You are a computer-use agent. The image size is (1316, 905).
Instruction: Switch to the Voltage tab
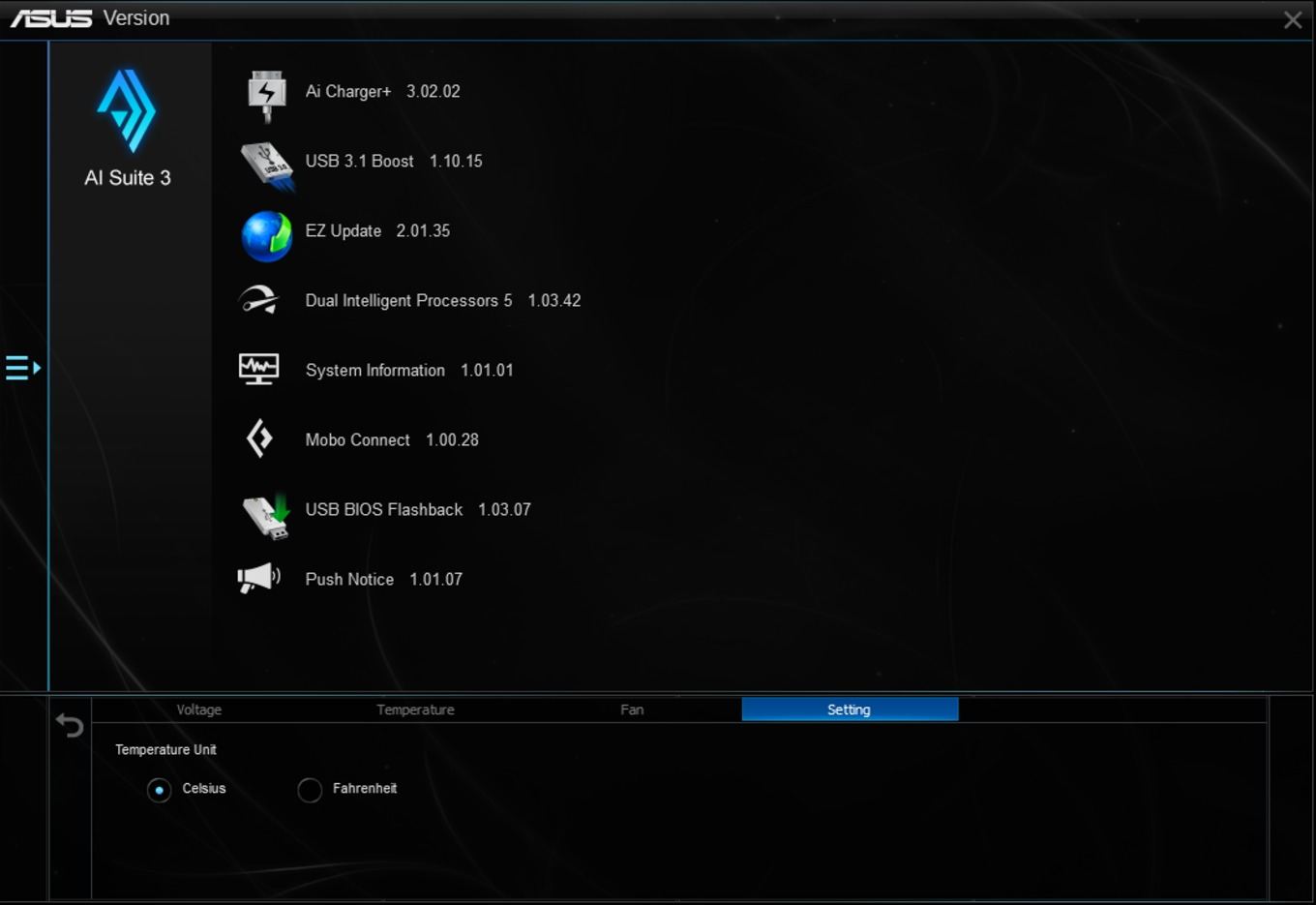[x=199, y=709]
